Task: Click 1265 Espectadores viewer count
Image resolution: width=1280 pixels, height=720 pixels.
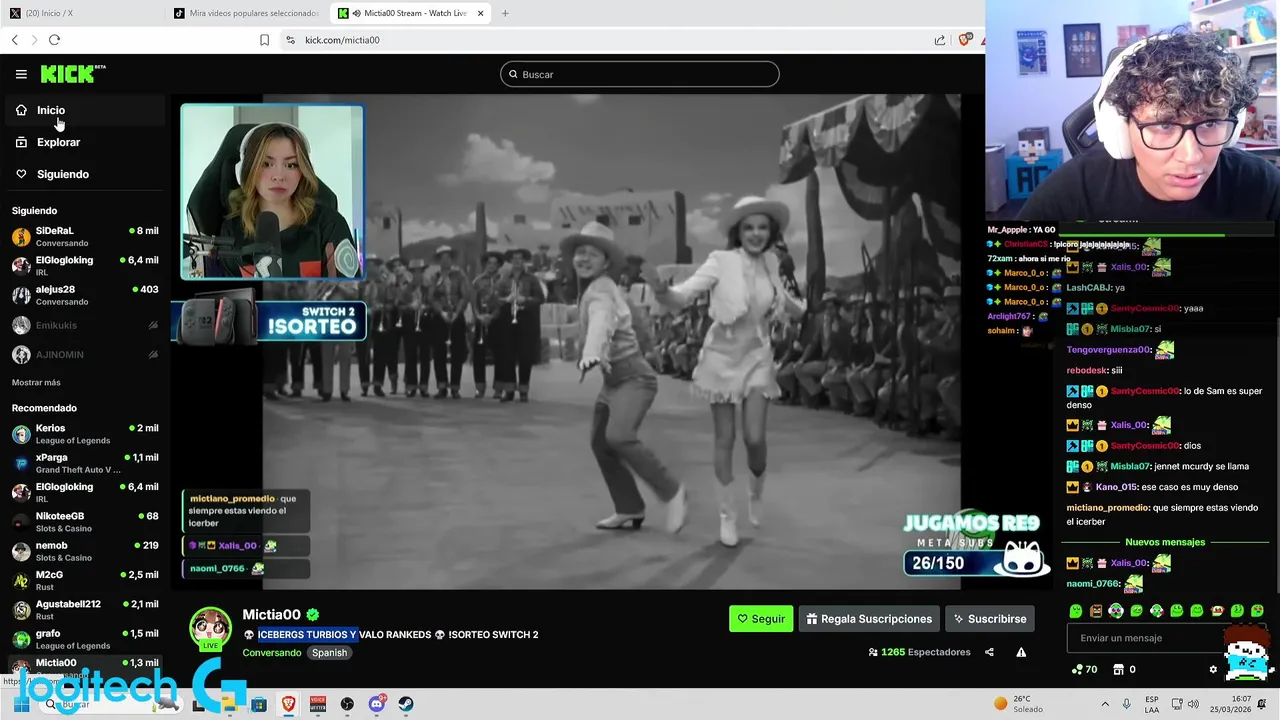Action: coord(919,652)
